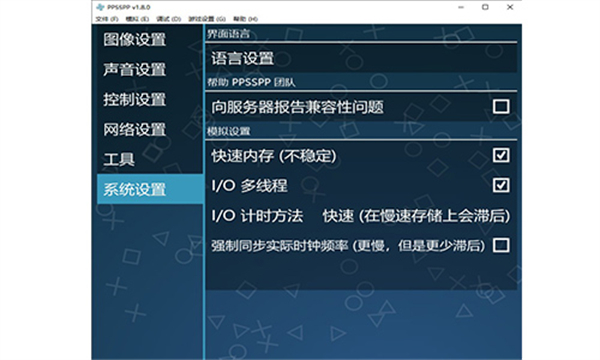The image size is (600, 360).
Task: Switch to the 声音设置 tab
Action: 150,69
